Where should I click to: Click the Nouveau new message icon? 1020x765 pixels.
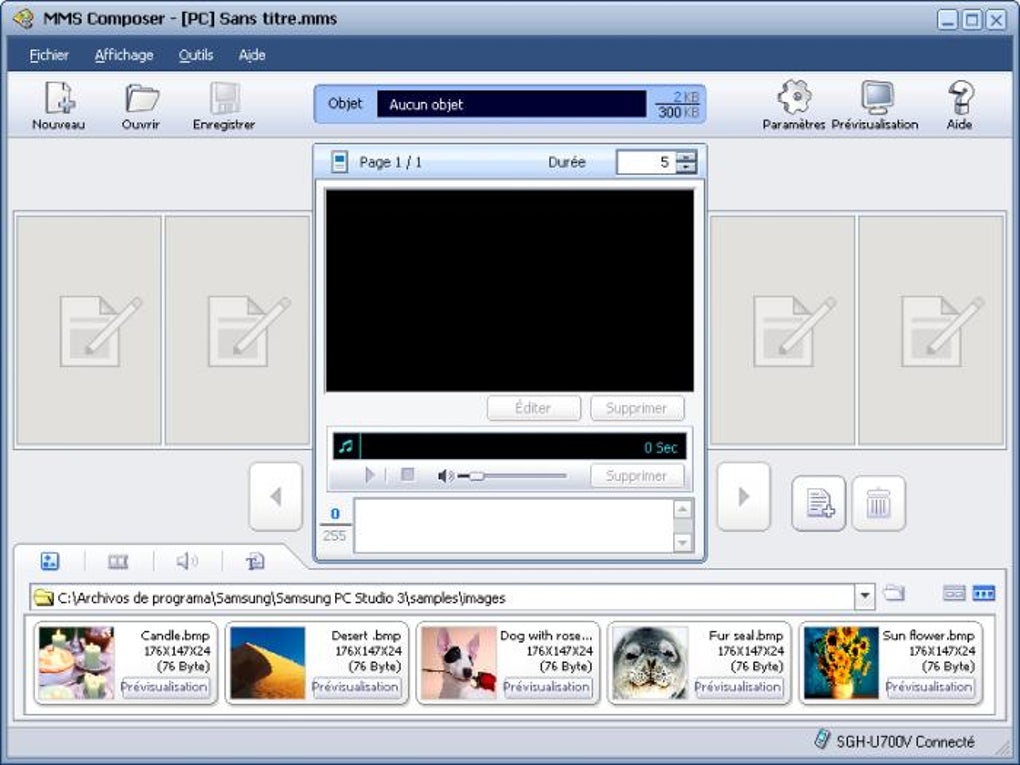(x=59, y=105)
